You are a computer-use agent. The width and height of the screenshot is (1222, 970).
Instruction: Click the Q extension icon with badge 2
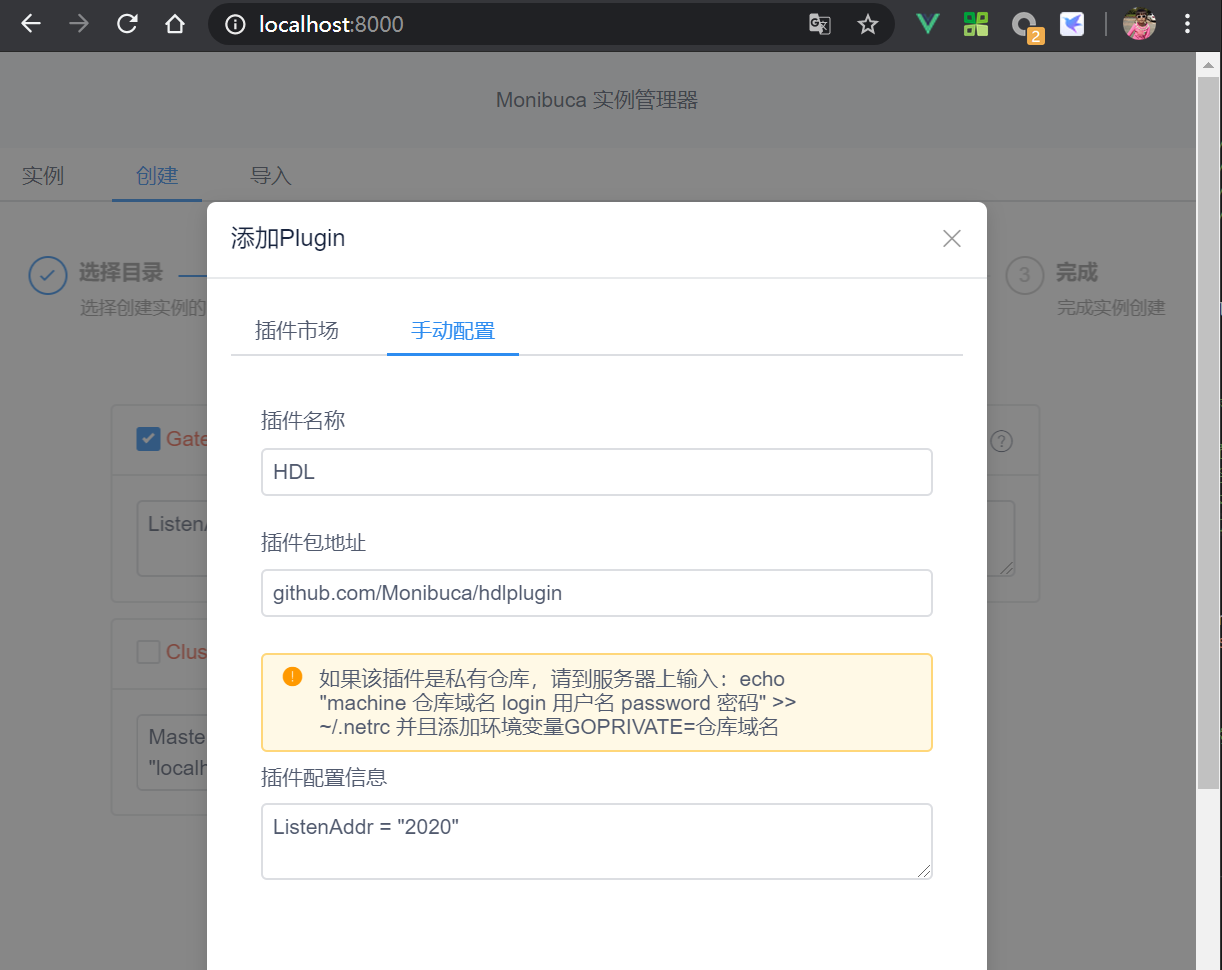click(x=1026, y=24)
